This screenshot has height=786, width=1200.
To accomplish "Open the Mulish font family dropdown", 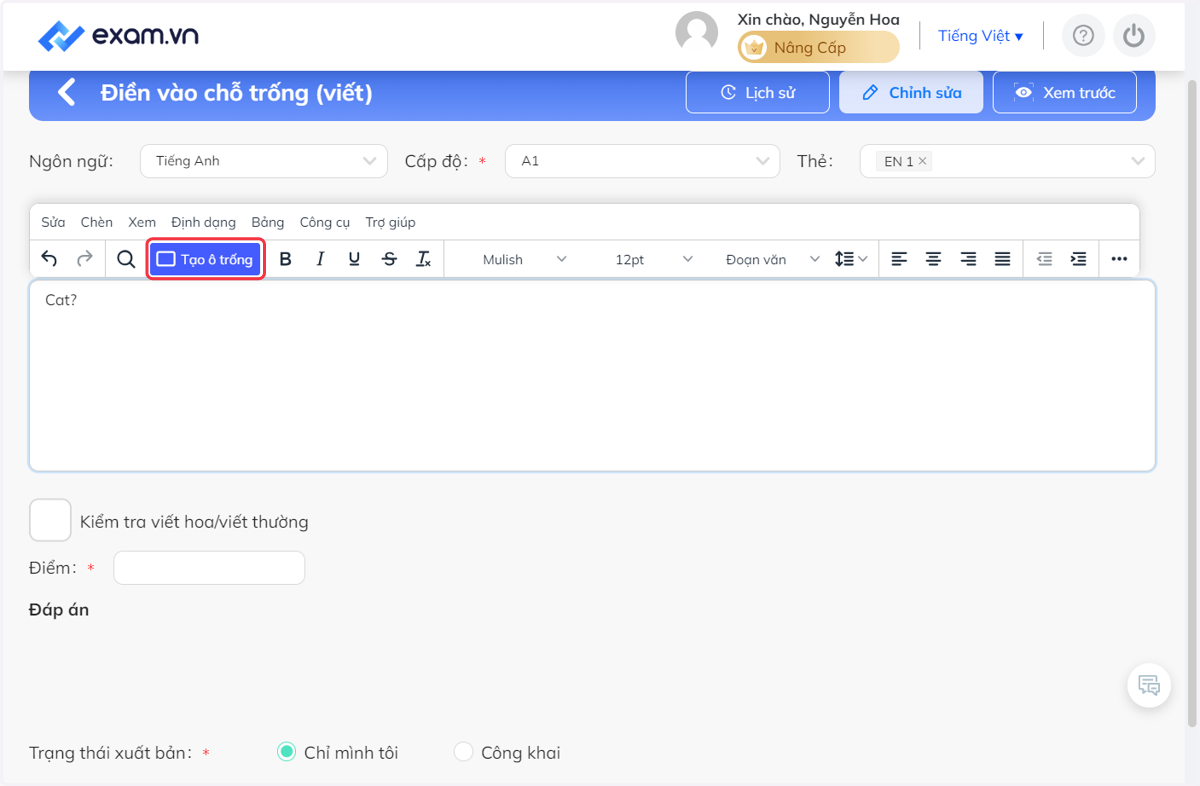I will [524, 259].
